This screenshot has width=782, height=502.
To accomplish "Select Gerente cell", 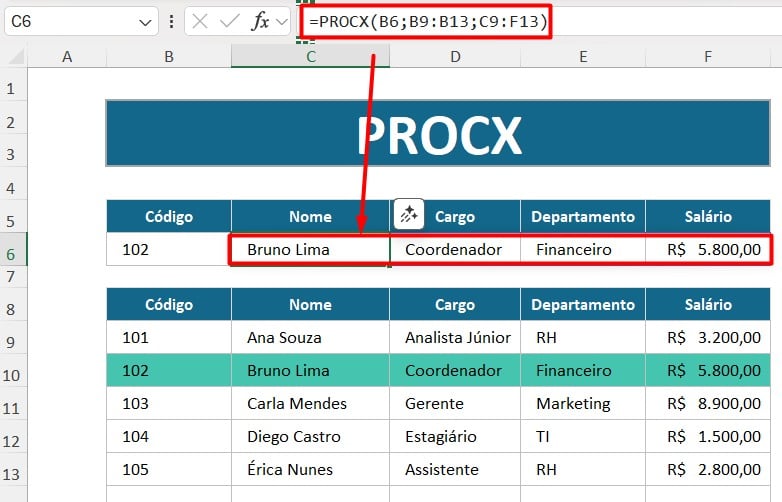I will coord(455,403).
